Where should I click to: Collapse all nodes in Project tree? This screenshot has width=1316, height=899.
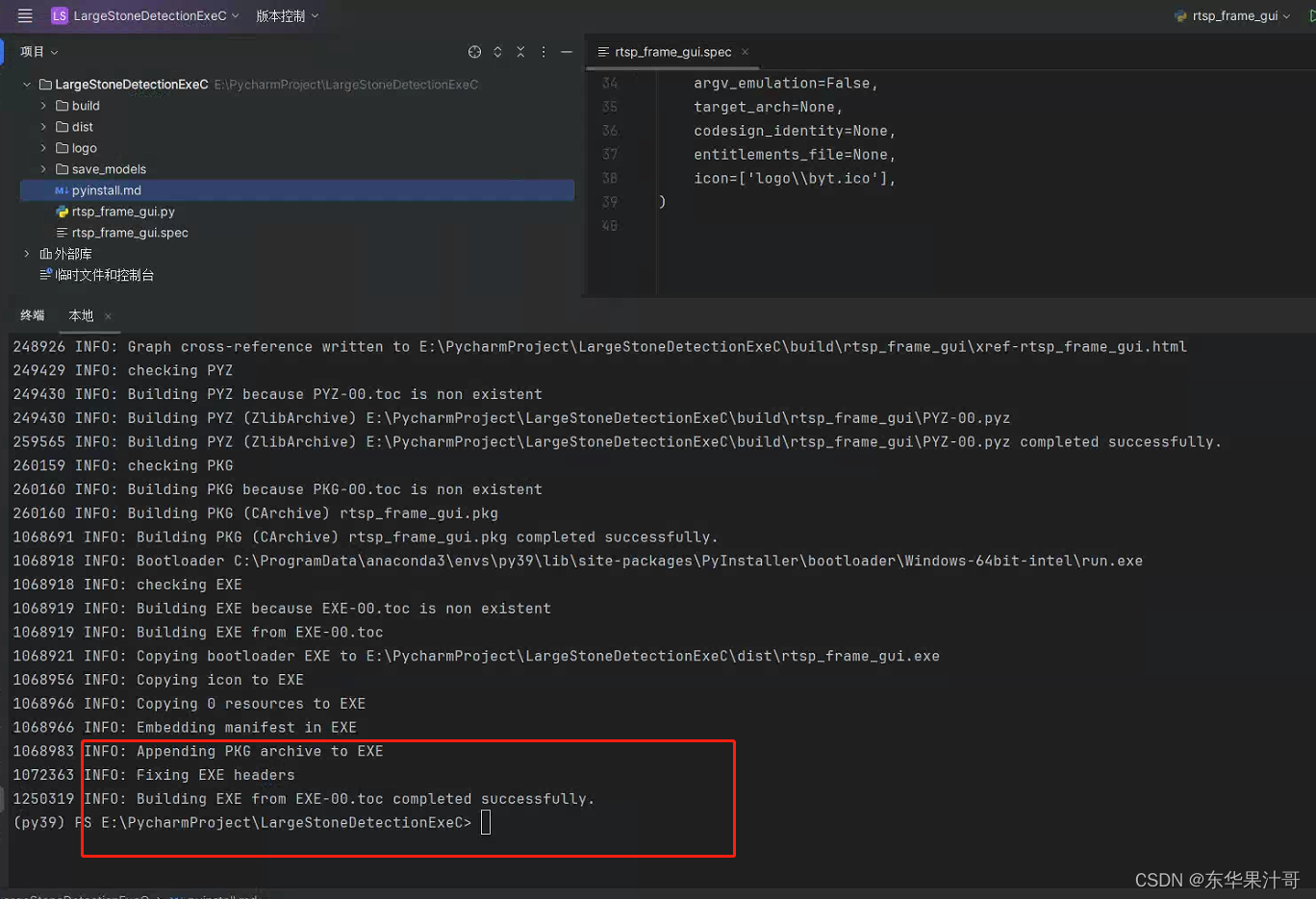pyautogui.click(x=519, y=51)
